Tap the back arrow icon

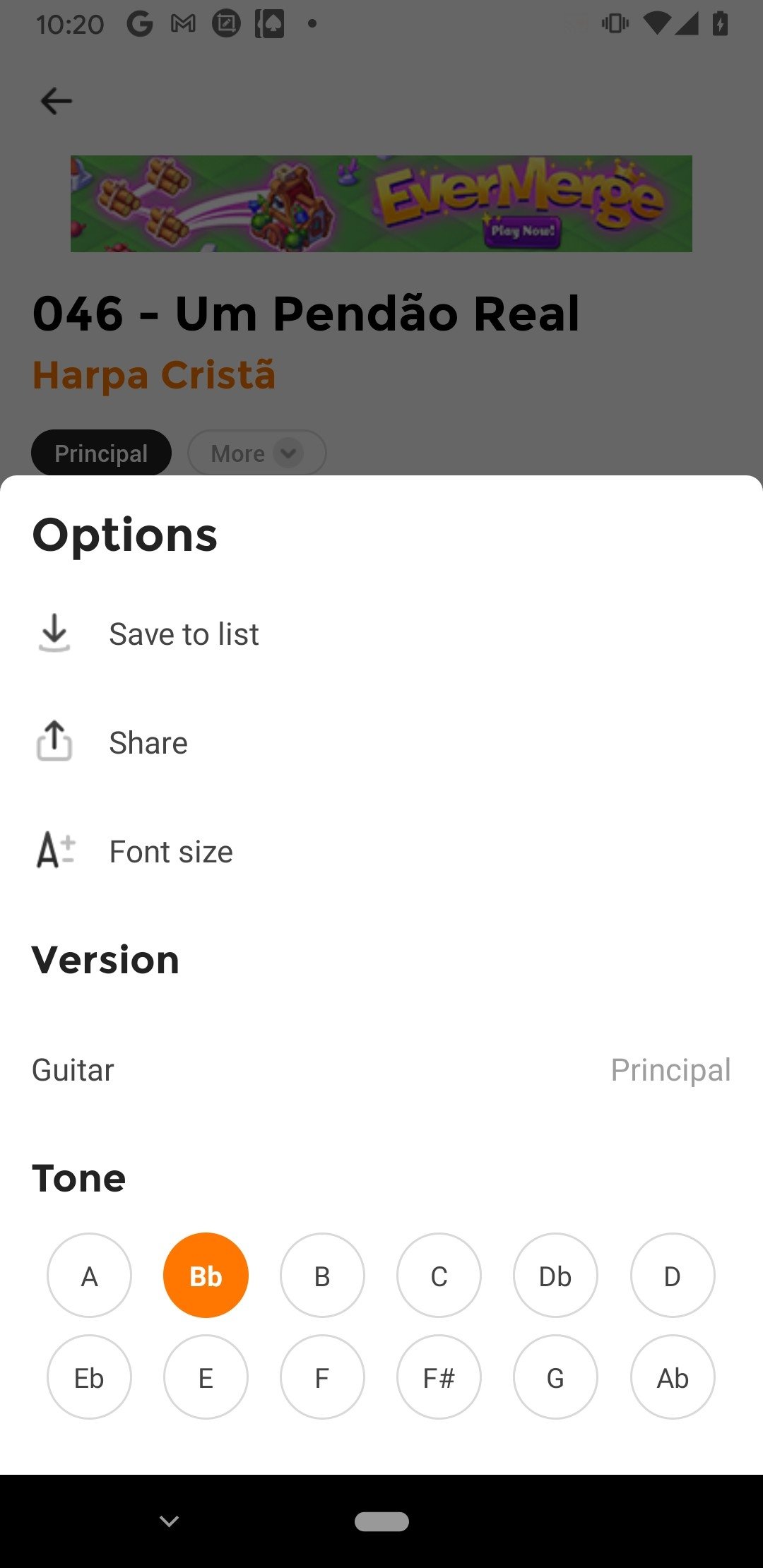[x=57, y=101]
